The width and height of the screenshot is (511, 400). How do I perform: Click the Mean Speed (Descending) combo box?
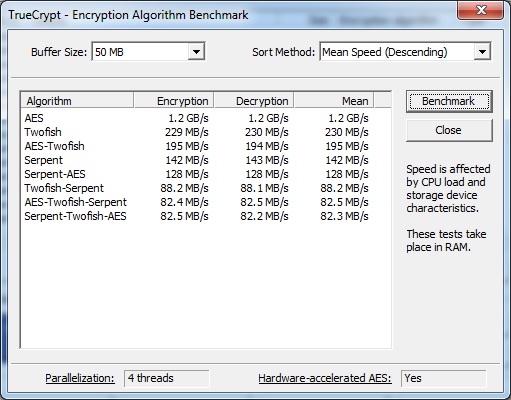(405, 52)
